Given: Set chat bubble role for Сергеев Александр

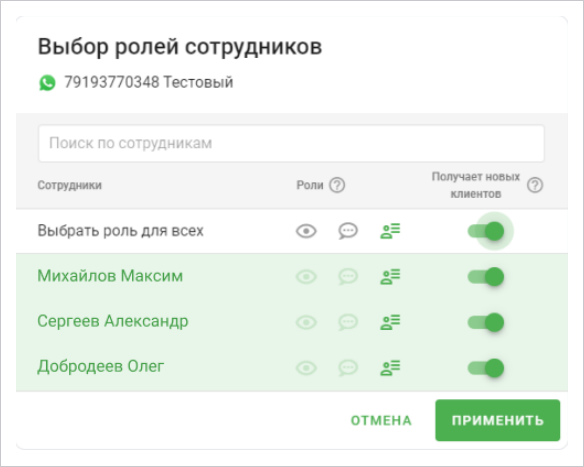Looking at the screenshot, I should (x=348, y=322).
